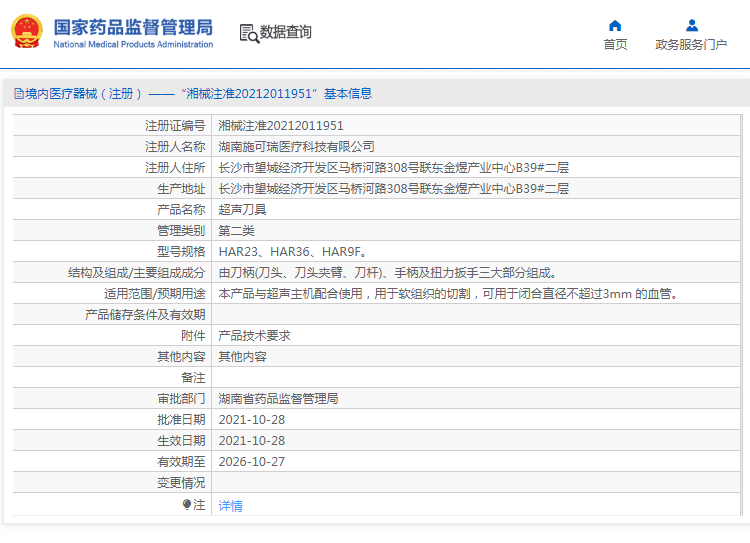Click 生效日期 value 2021-10-28
This screenshot has height=543, width=750.
click(252, 441)
